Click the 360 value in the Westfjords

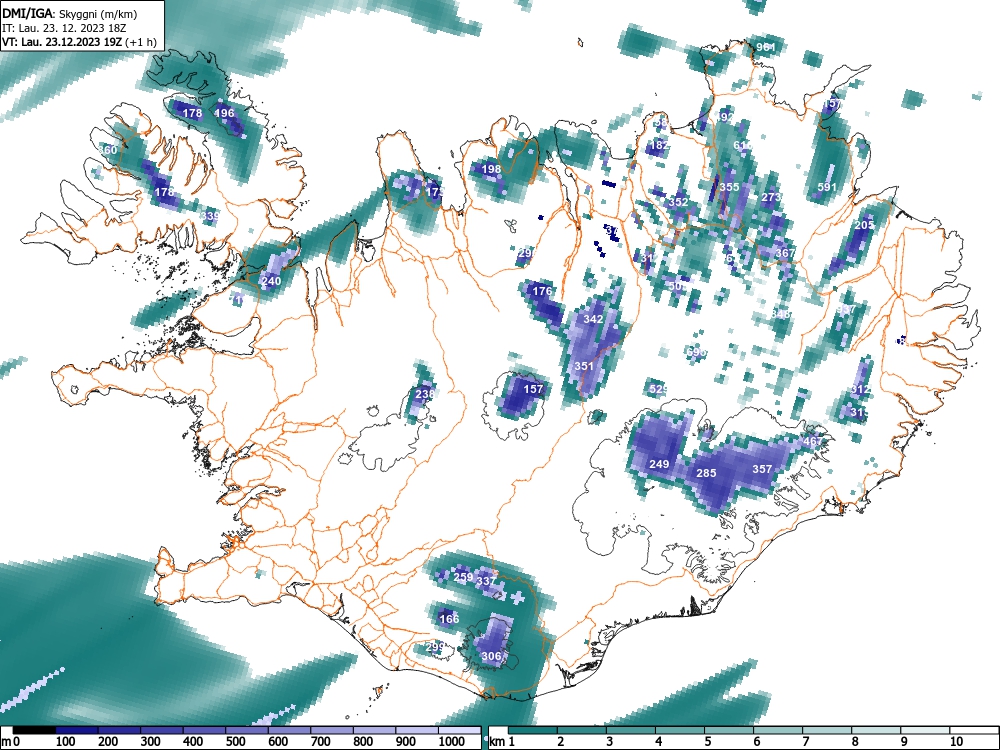(108, 150)
